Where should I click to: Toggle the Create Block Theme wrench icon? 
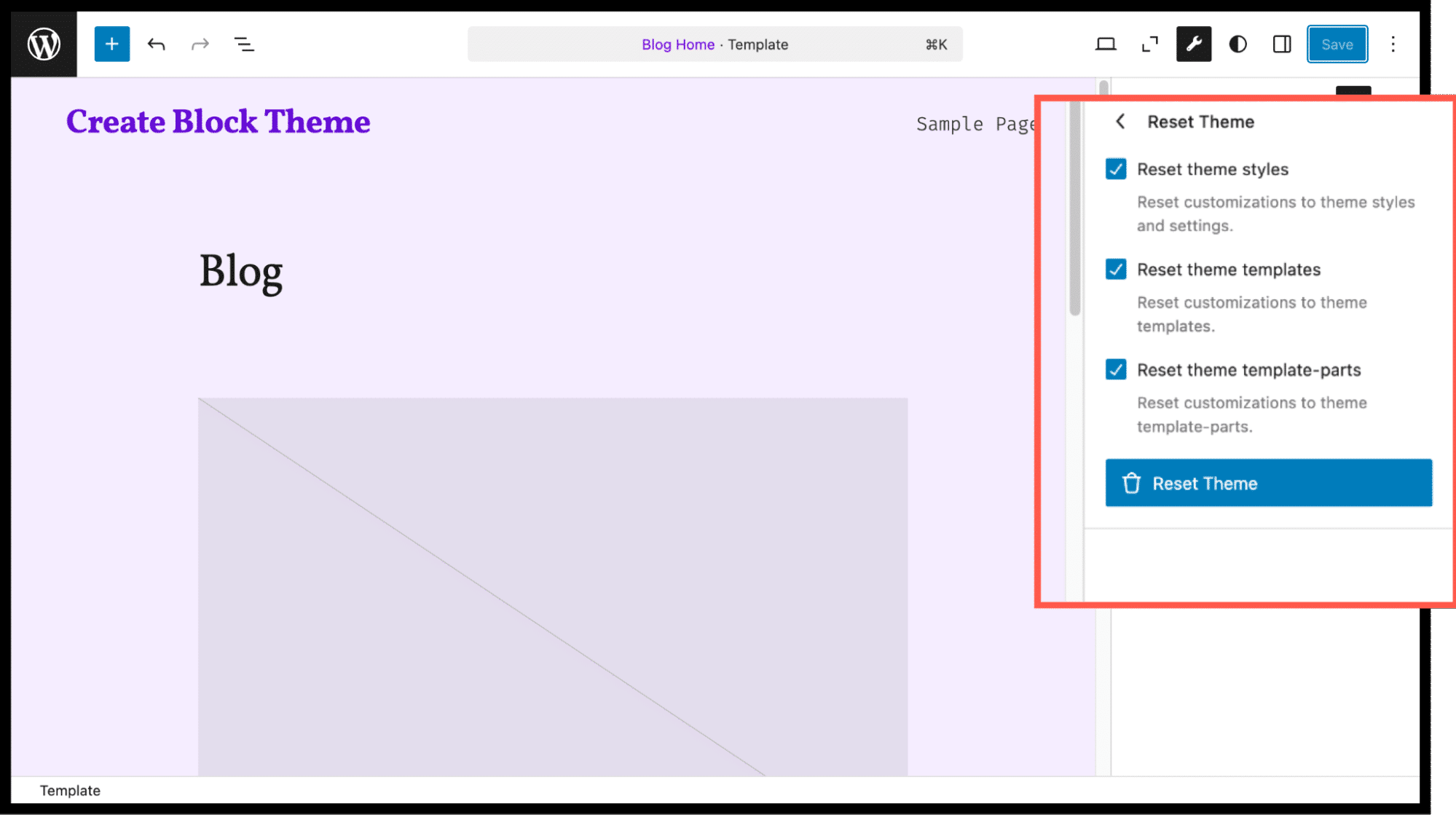coord(1194,44)
